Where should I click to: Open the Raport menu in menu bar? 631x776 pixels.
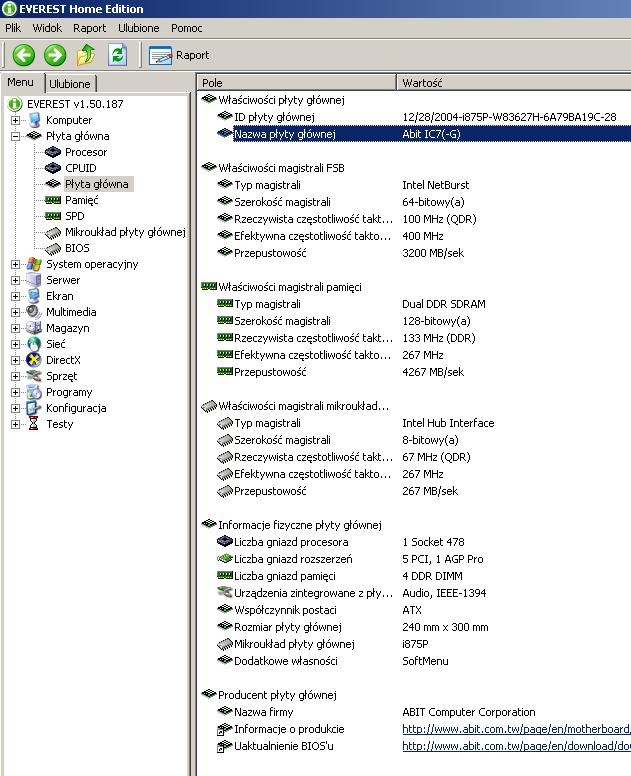click(90, 28)
